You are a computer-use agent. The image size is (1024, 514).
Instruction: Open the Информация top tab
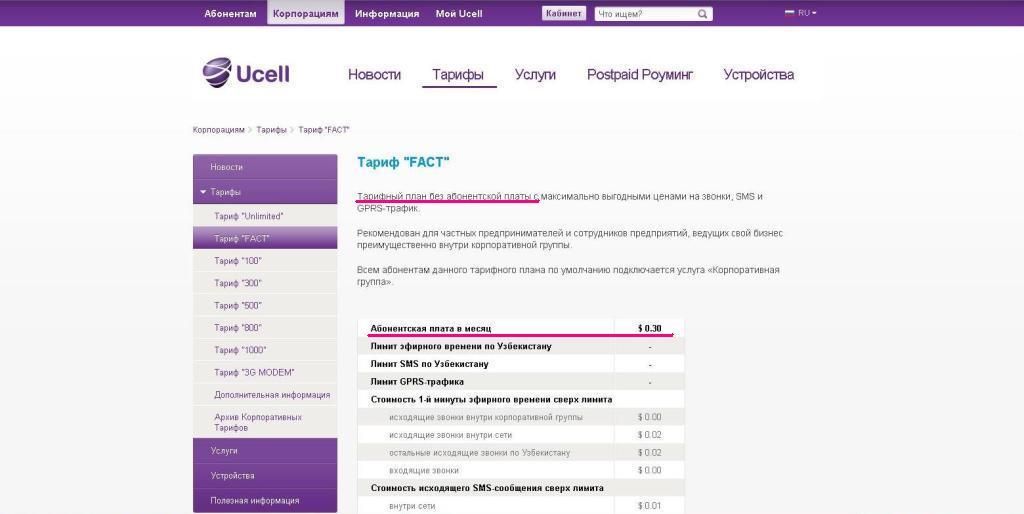tap(387, 13)
